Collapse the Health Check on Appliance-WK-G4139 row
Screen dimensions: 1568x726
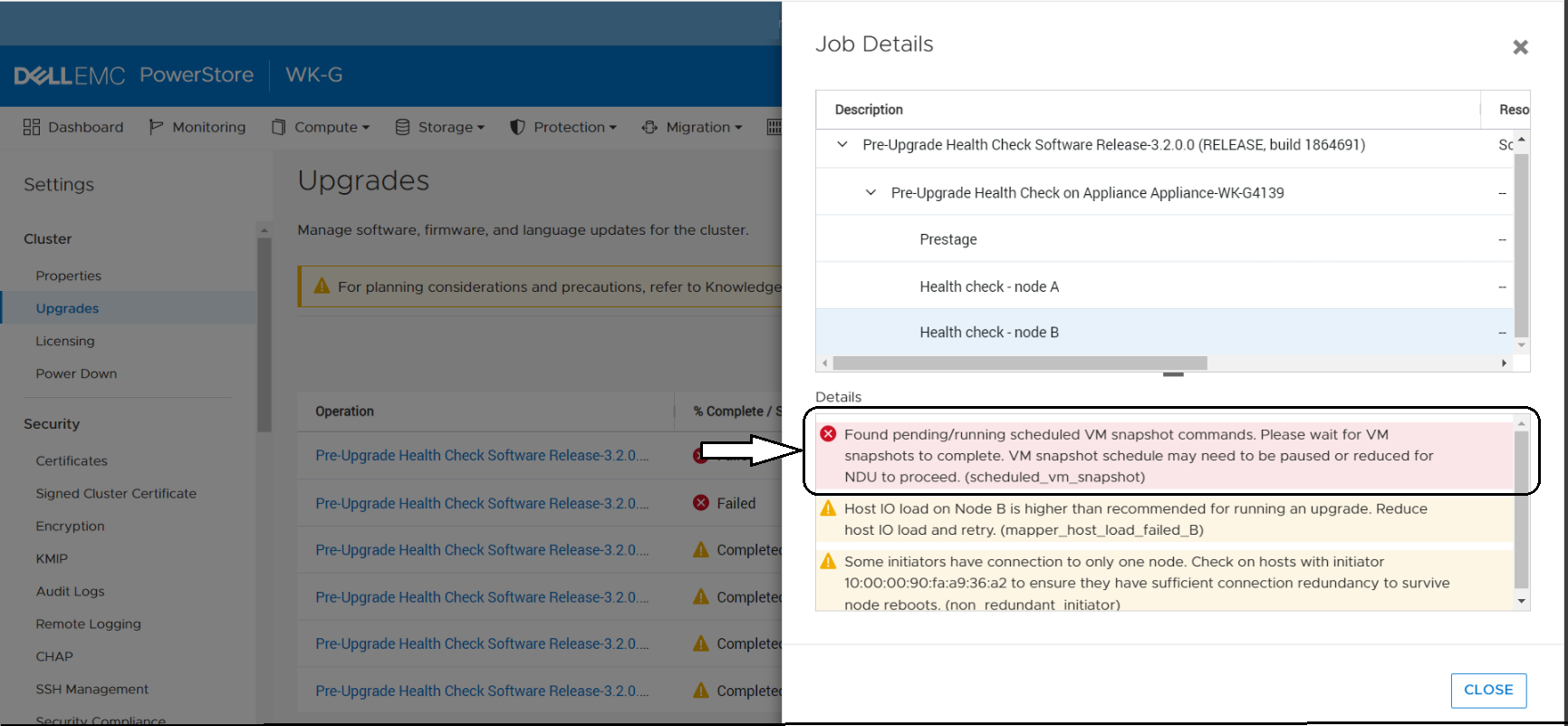click(871, 192)
